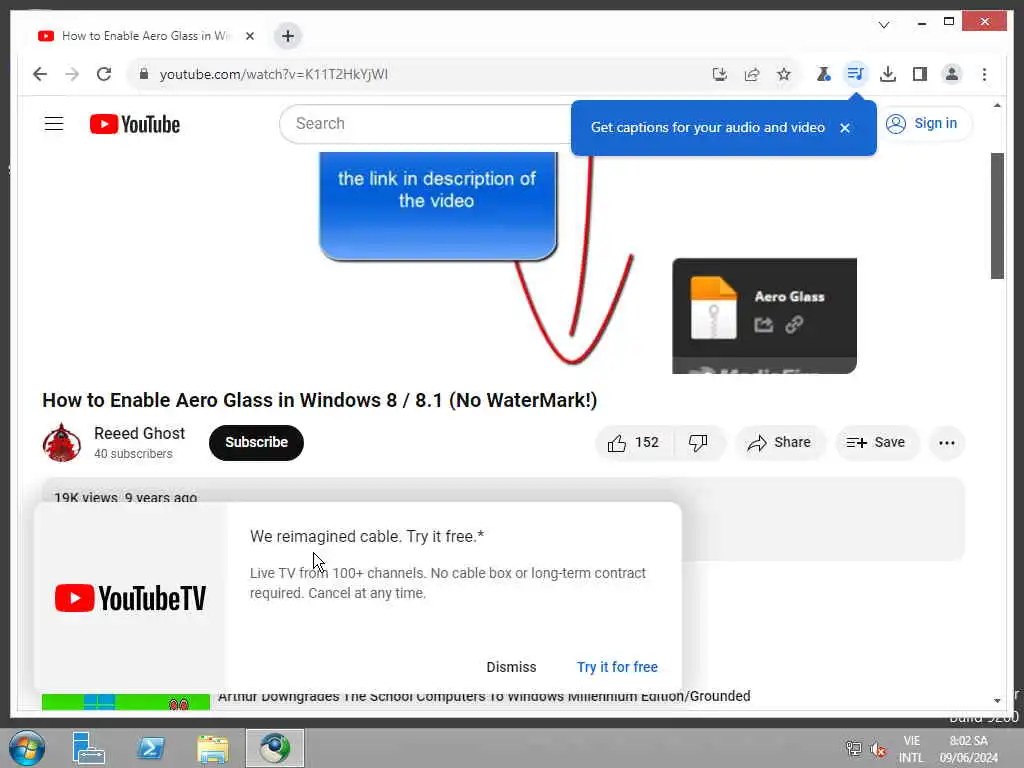Open a new browser tab
The width and height of the screenshot is (1024, 768).
tap(288, 36)
